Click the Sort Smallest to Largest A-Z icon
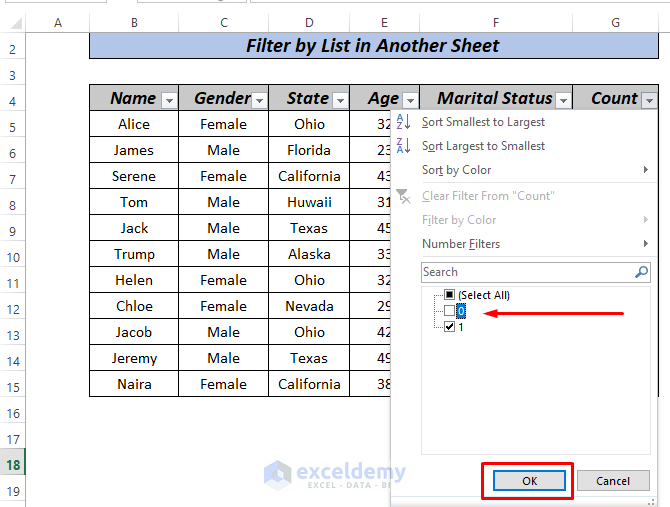 click(x=403, y=122)
